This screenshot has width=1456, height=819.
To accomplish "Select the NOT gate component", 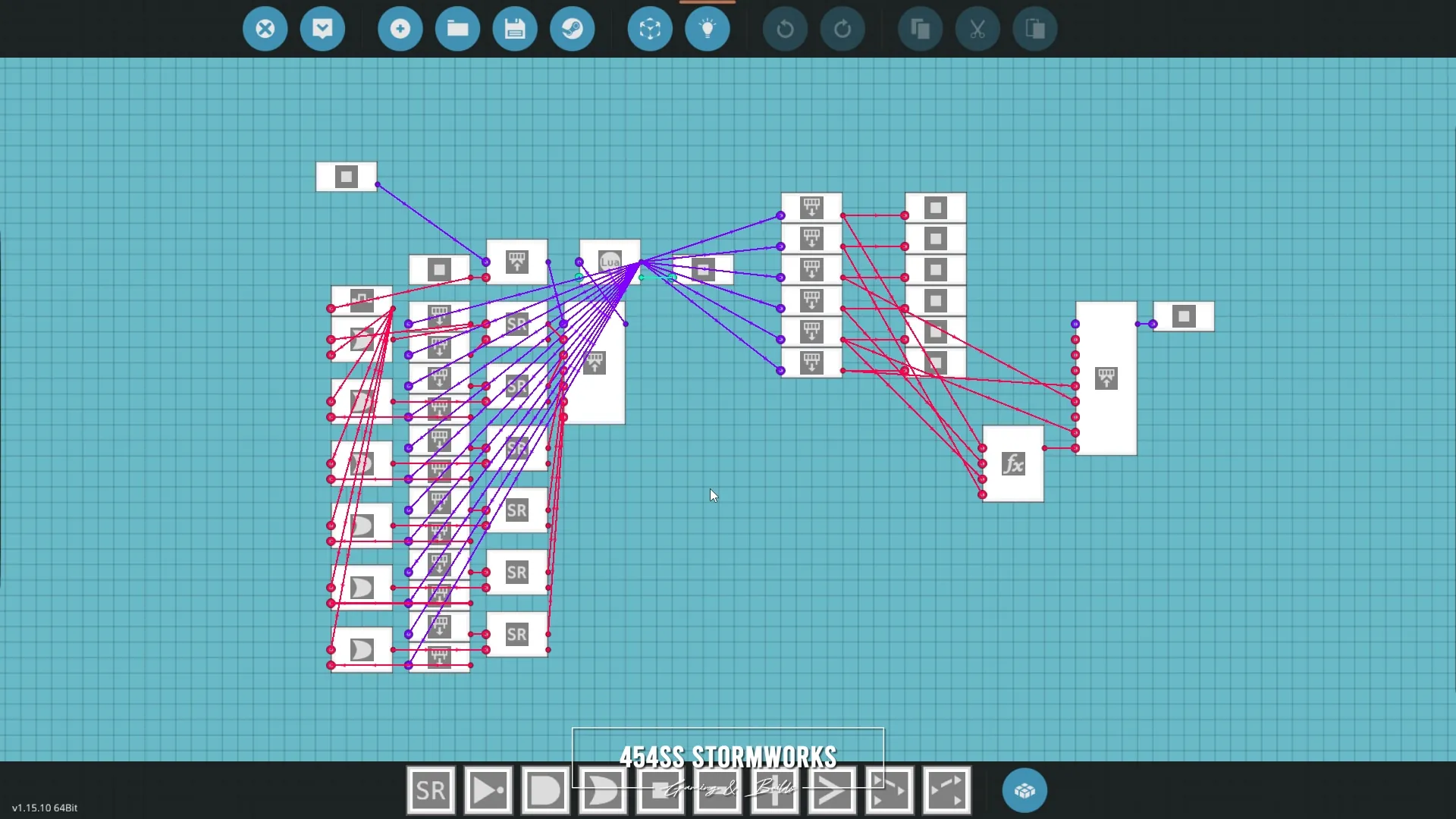I will coord(488,791).
